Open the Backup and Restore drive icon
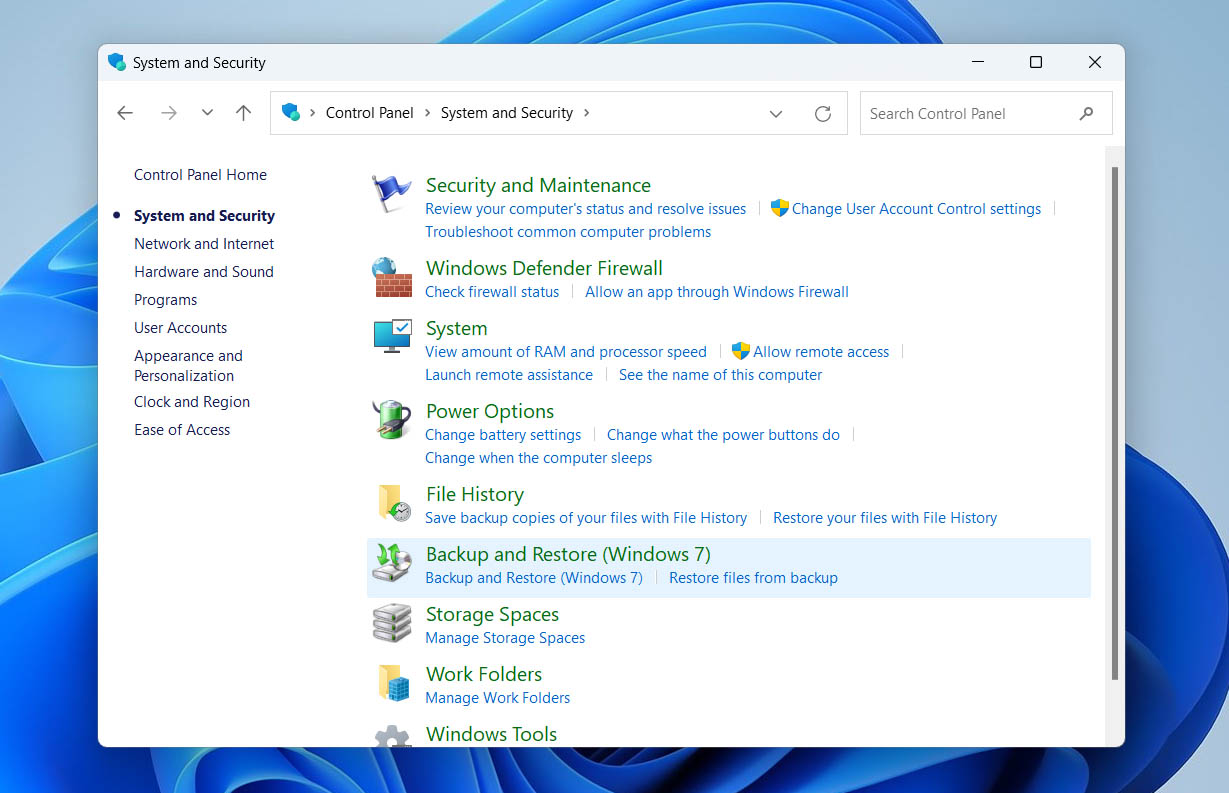This screenshot has width=1229, height=793. tap(391, 563)
